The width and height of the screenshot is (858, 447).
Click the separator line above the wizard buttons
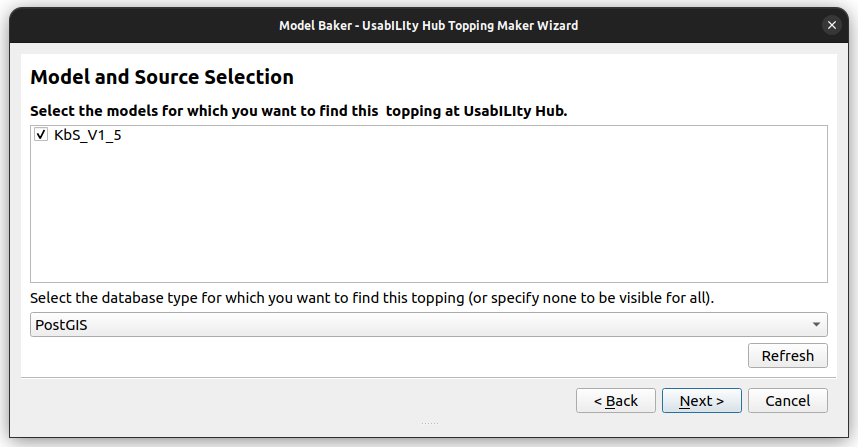[428, 377]
